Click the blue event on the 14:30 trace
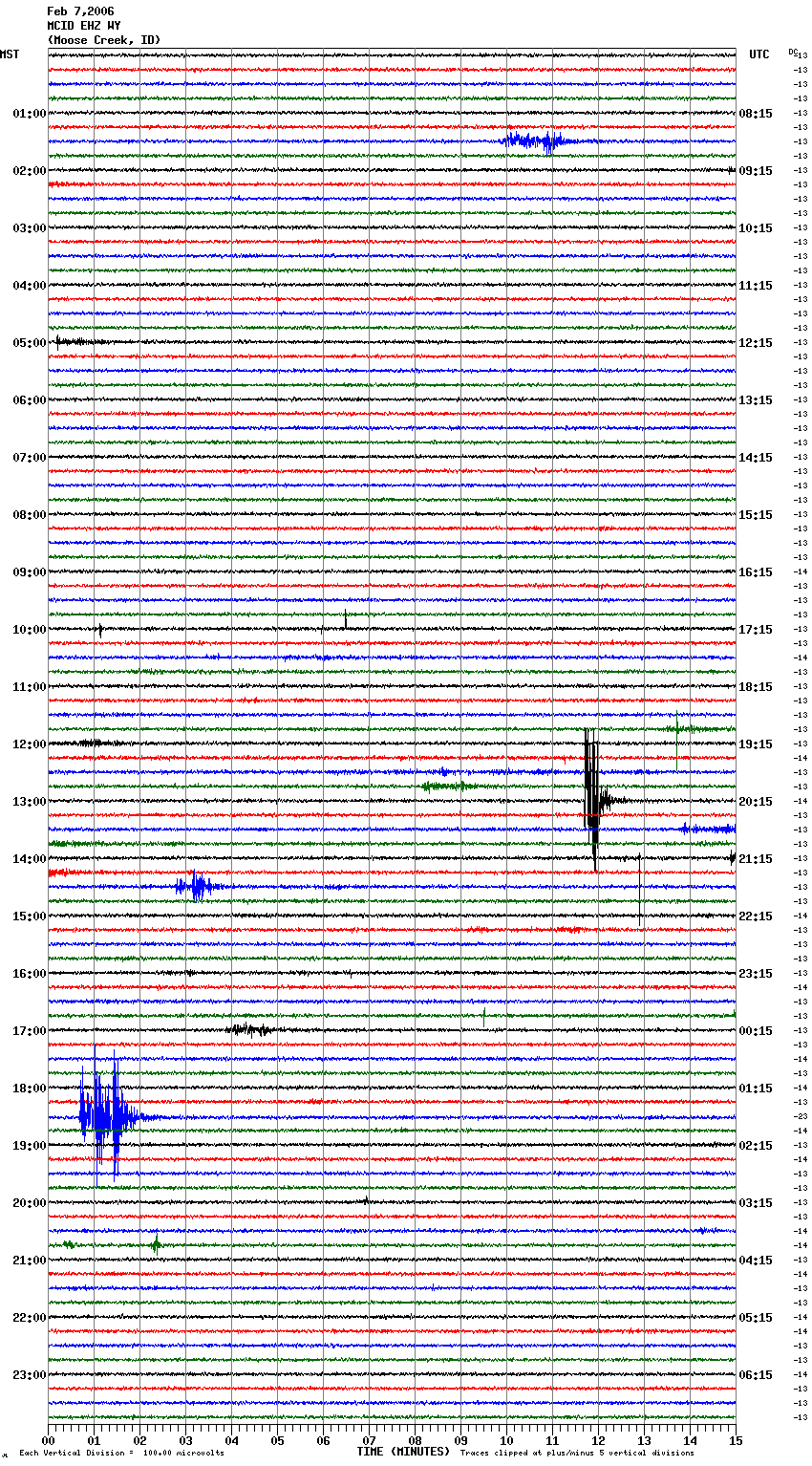This screenshot has width=812, height=1466. click(x=197, y=887)
